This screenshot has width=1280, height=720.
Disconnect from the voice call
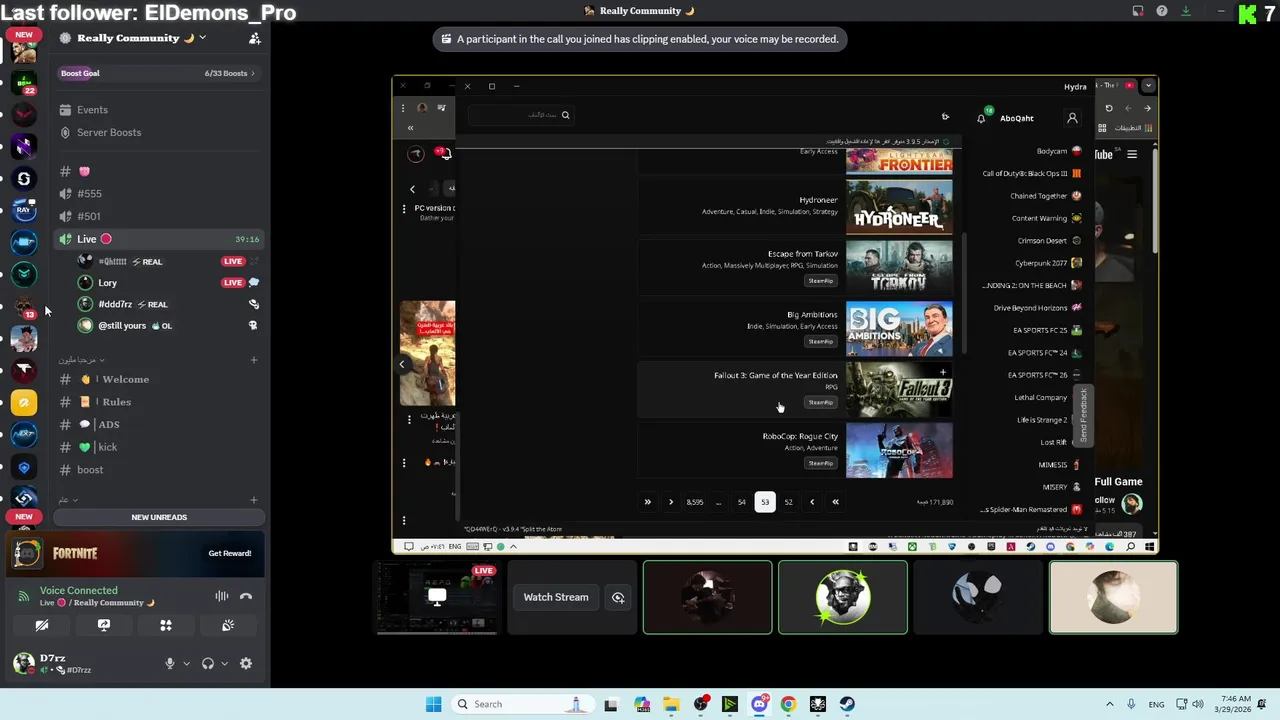click(246, 596)
